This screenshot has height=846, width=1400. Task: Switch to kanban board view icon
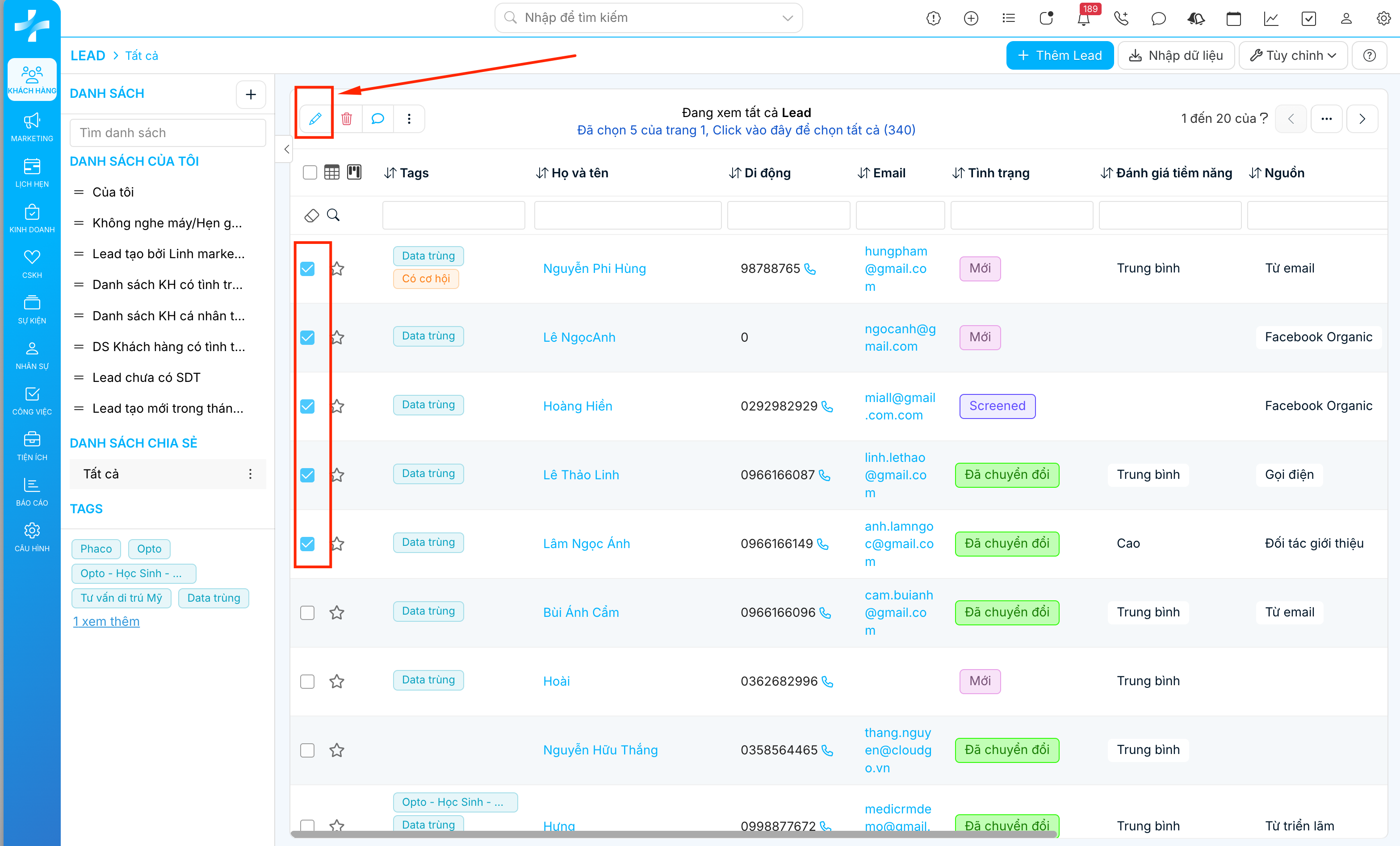[x=354, y=172]
